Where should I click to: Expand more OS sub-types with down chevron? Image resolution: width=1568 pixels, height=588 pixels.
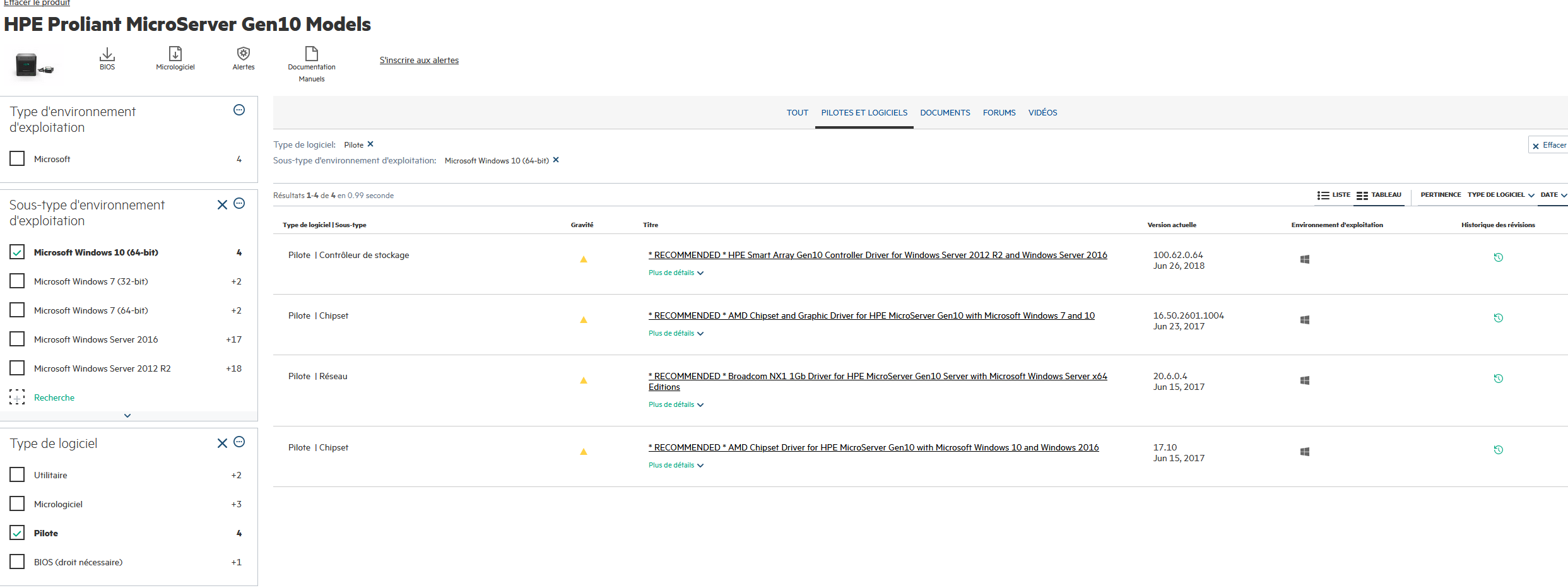pyautogui.click(x=127, y=416)
